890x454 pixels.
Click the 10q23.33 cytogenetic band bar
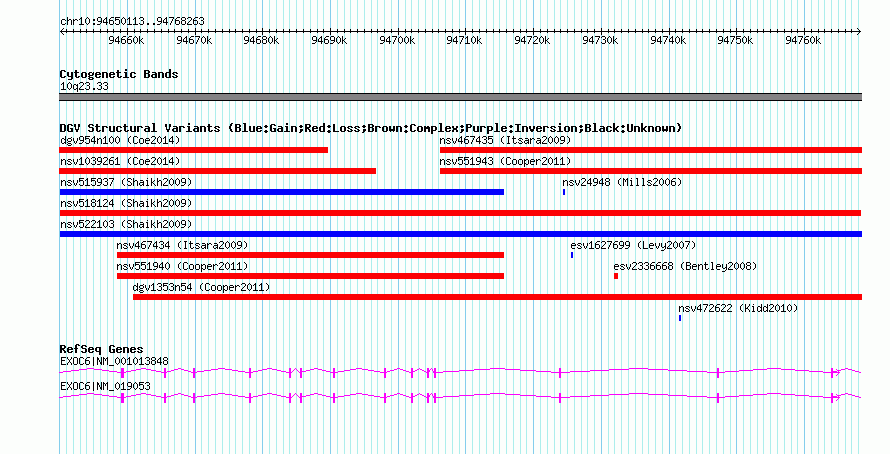(461, 97)
